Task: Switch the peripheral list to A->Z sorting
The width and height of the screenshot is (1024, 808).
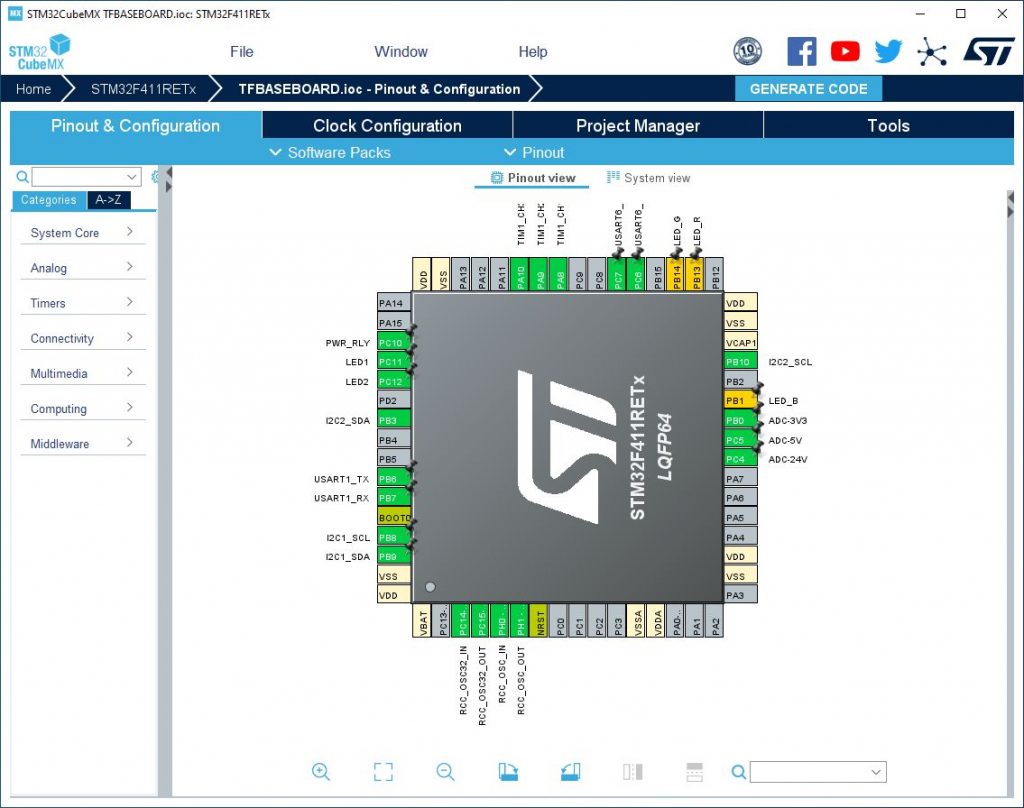Action: (x=109, y=200)
